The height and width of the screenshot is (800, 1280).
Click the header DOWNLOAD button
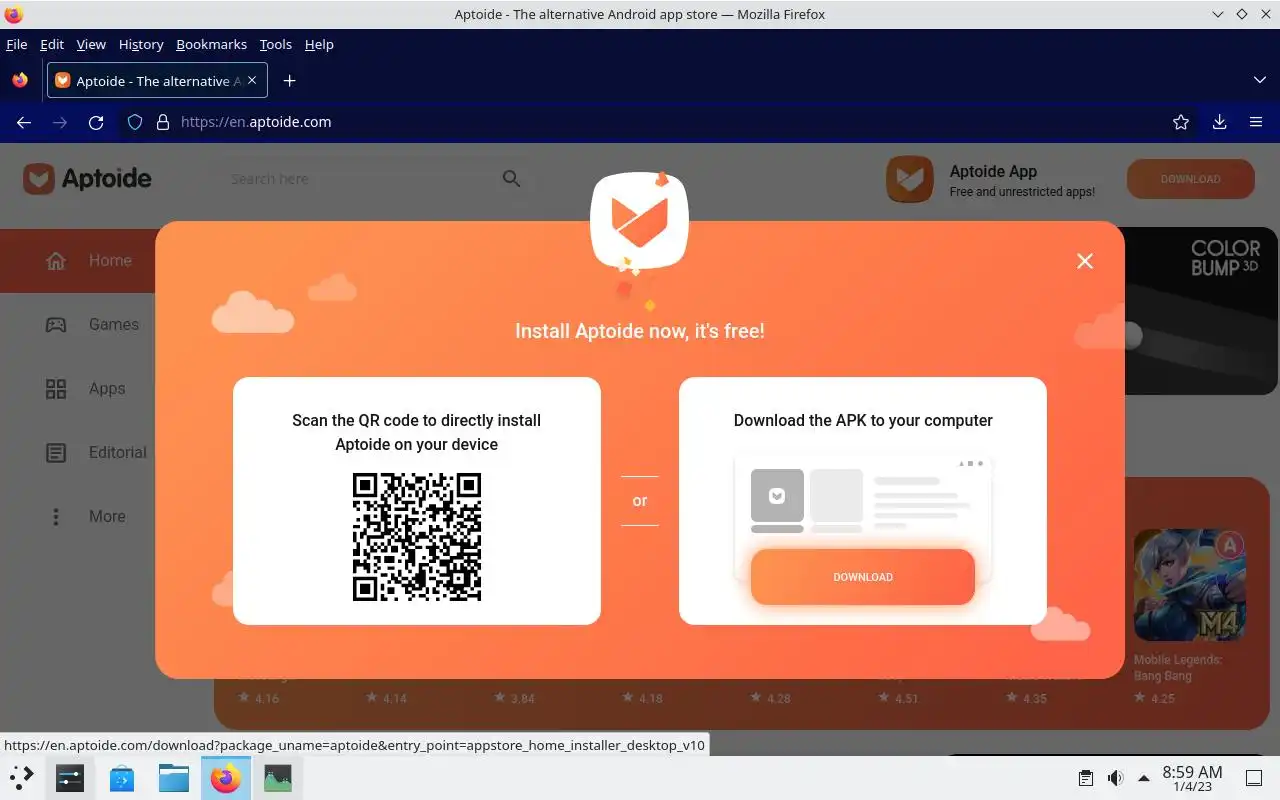[x=1190, y=179]
